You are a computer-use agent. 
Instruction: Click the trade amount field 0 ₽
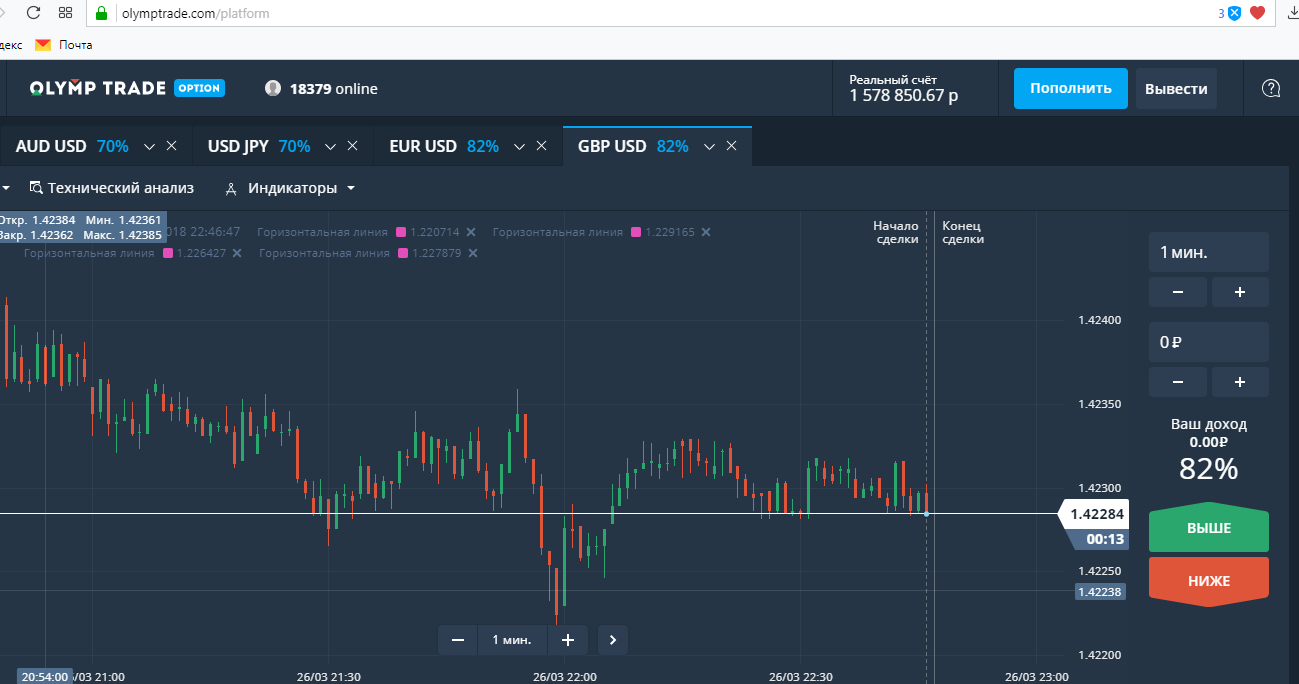point(1209,342)
